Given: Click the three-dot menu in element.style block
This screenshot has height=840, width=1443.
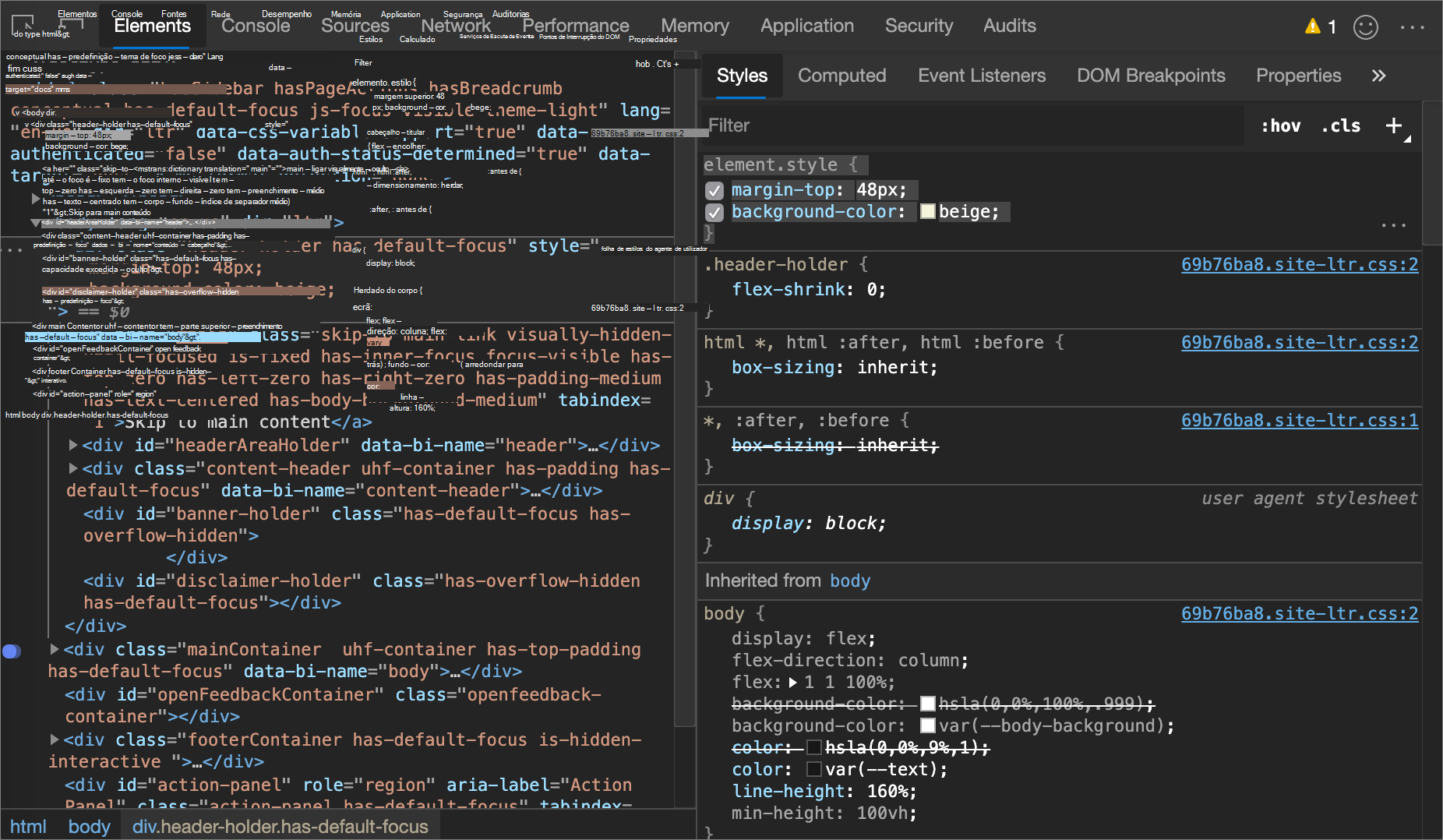Looking at the screenshot, I should click(x=1393, y=226).
